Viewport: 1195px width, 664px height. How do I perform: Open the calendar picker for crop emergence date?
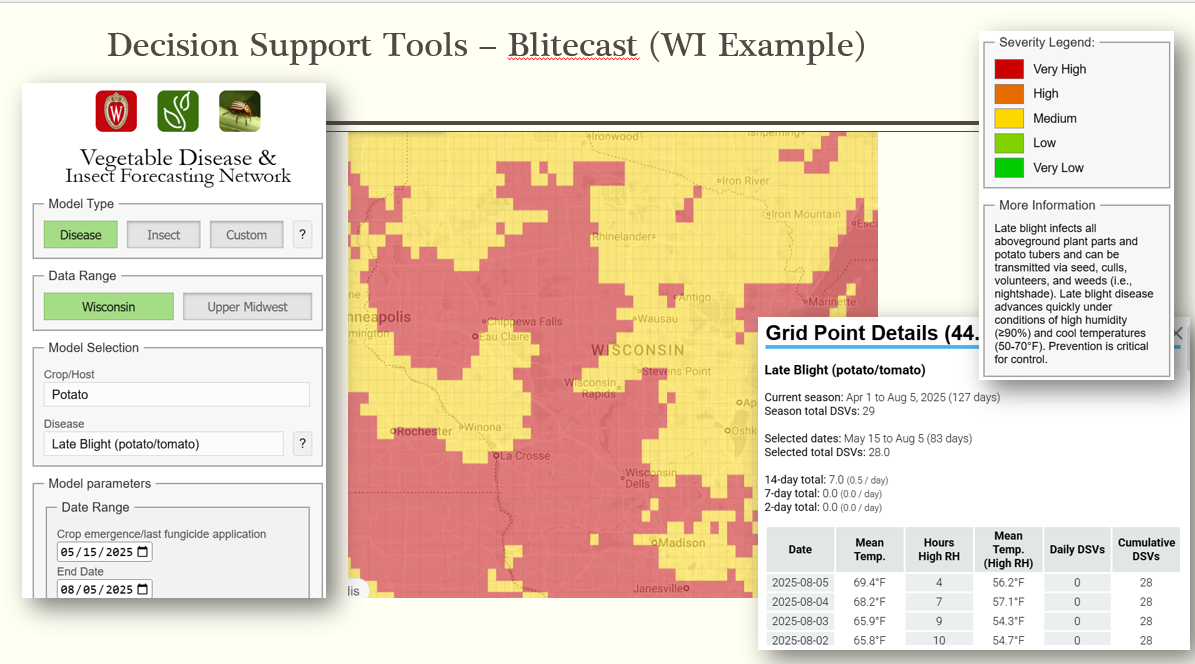(143, 552)
